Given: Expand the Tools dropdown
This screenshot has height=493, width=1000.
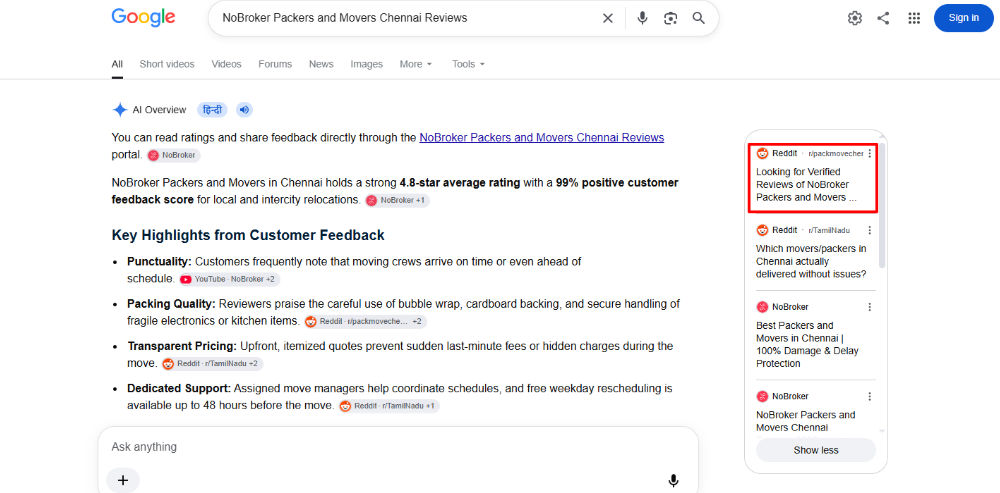Looking at the screenshot, I should [x=469, y=64].
